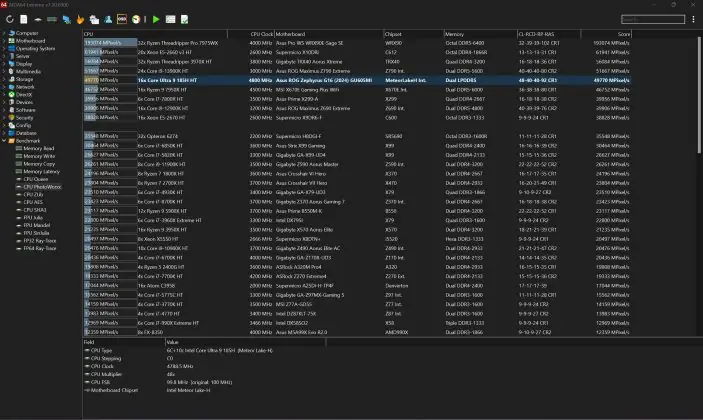Open the Memory Latency benchmark
The width and height of the screenshot is (703, 420).
[41, 171]
